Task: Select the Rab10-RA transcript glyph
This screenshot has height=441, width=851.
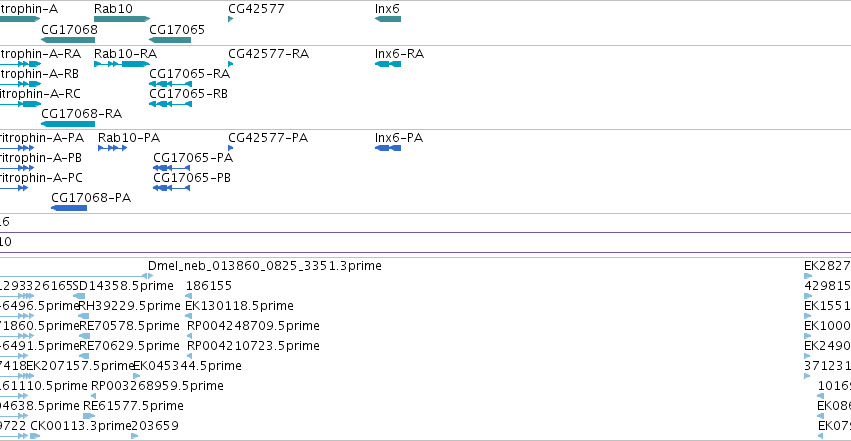Action: (x=122, y=64)
